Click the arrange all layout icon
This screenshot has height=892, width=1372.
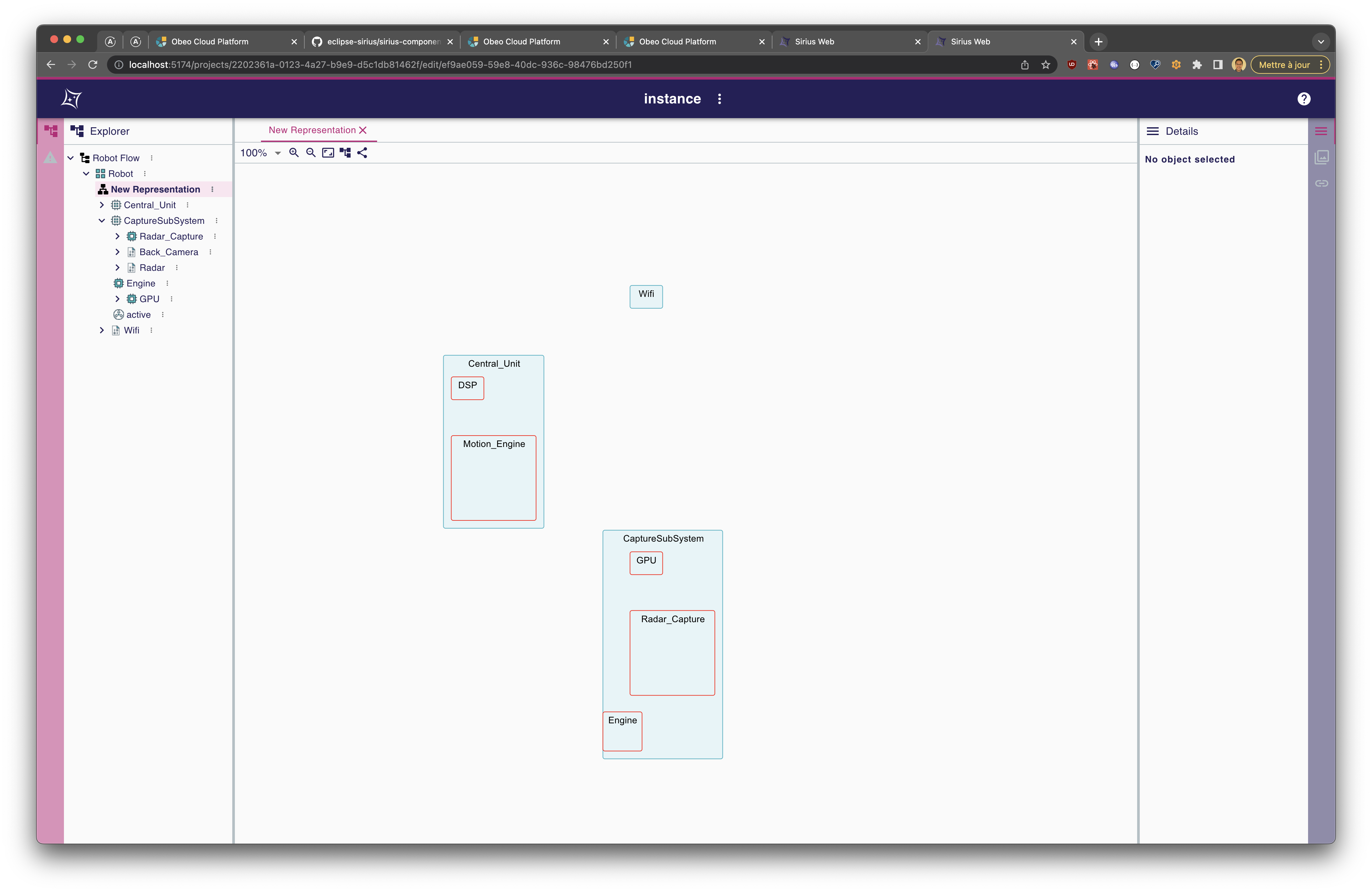[x=345, y=153]
